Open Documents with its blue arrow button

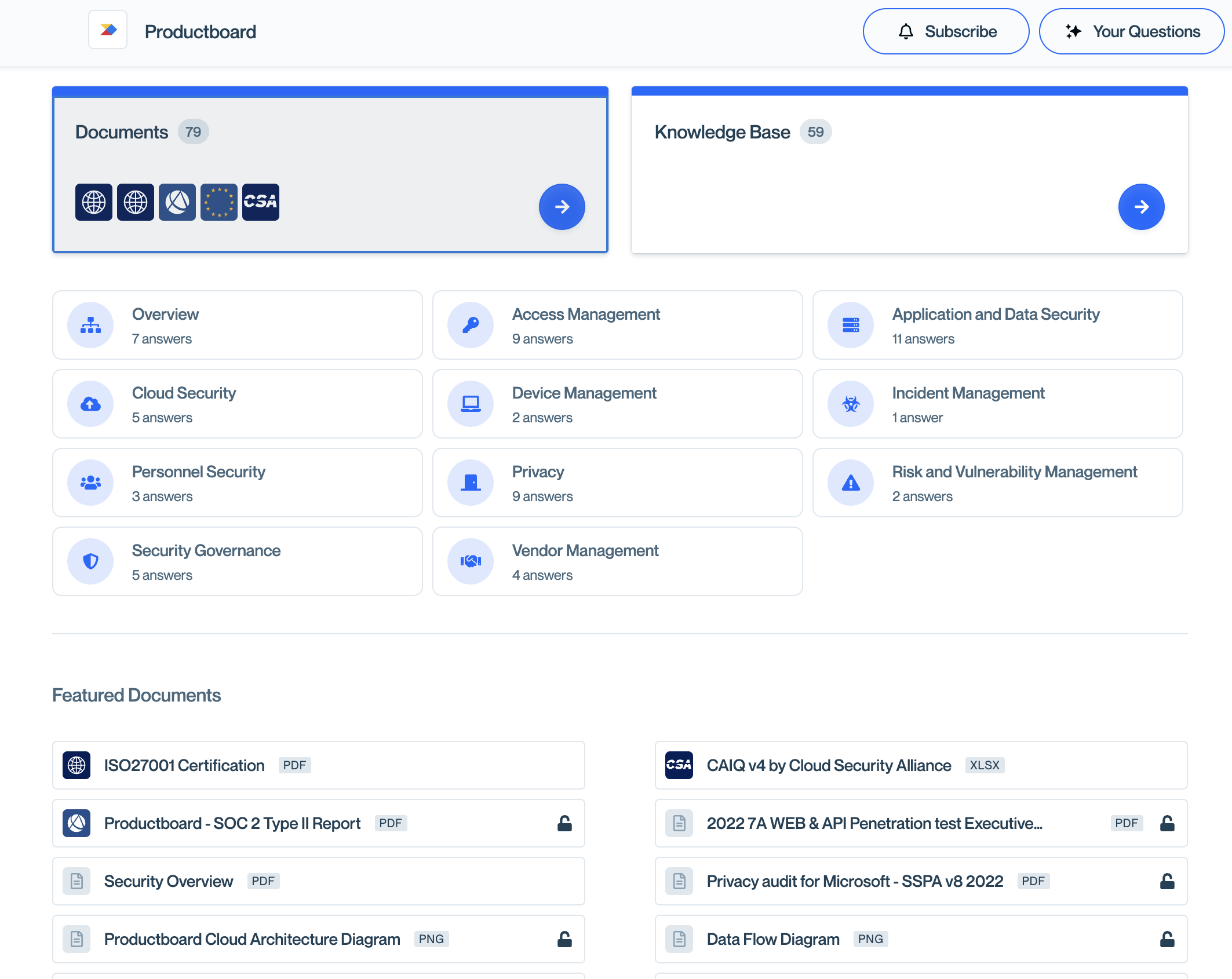click(x=562, y=207)
